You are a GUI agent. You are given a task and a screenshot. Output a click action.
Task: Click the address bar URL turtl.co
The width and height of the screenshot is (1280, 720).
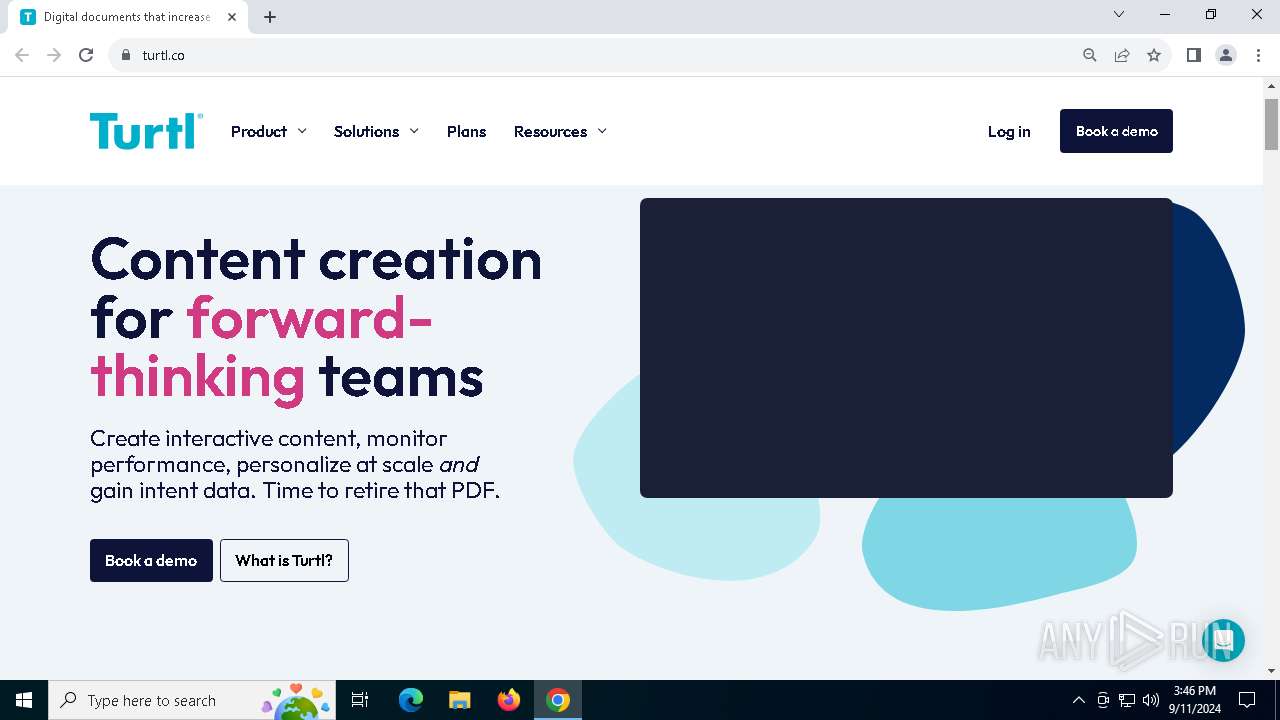point(163,55)
